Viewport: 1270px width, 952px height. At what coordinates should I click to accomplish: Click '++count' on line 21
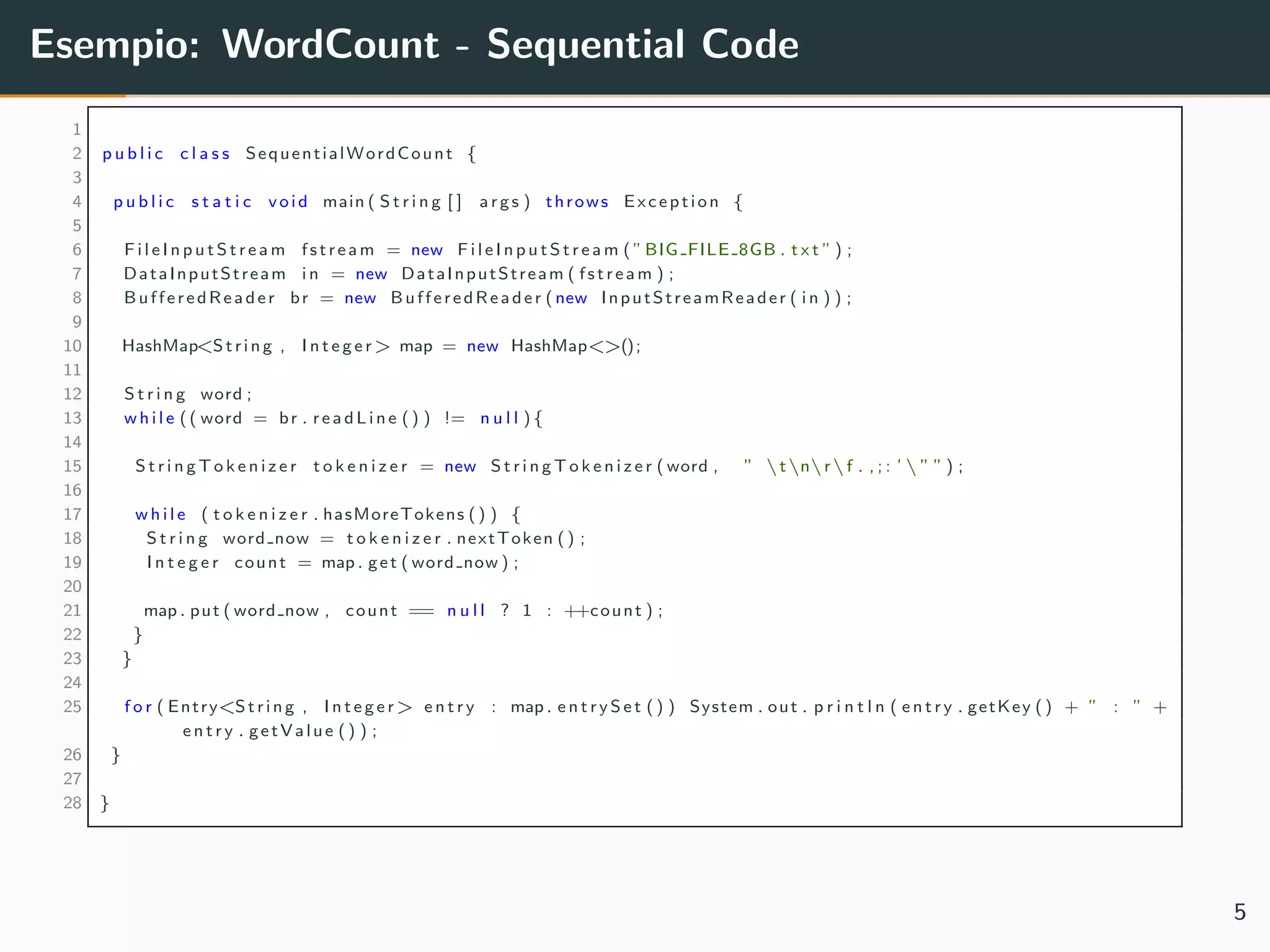[x=604, y=611]
